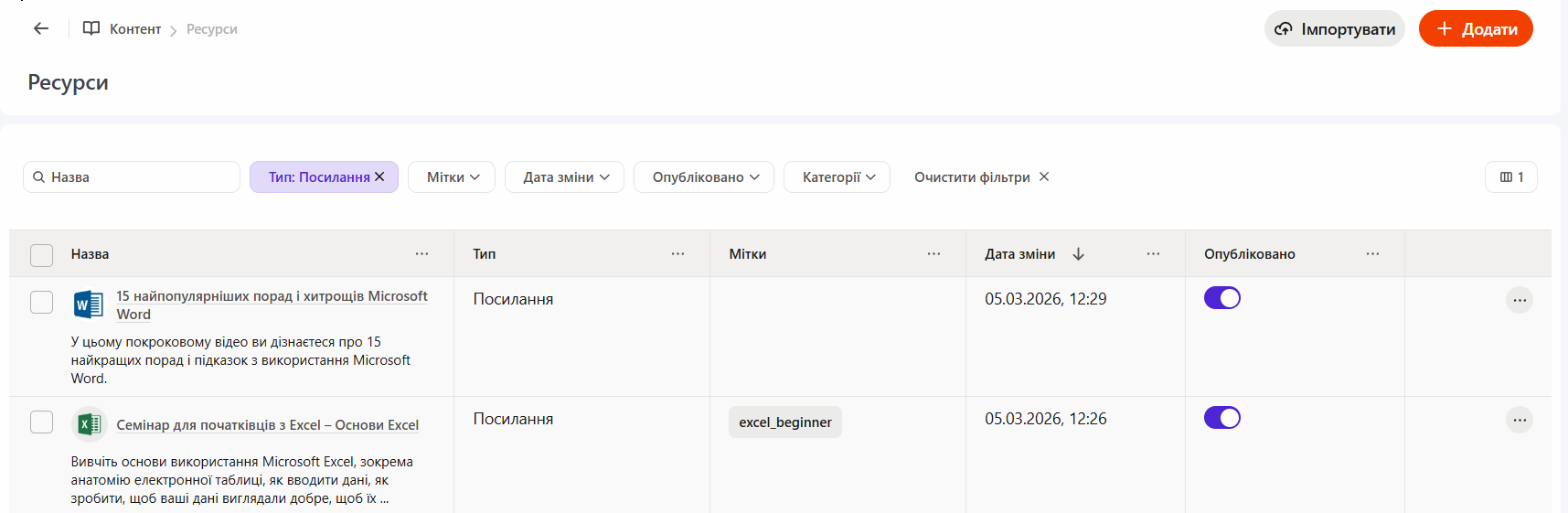Screen dimensions: 1568x513
Task: Disable published toggle for Excel seminar
Action: (x=1221, y=418)
